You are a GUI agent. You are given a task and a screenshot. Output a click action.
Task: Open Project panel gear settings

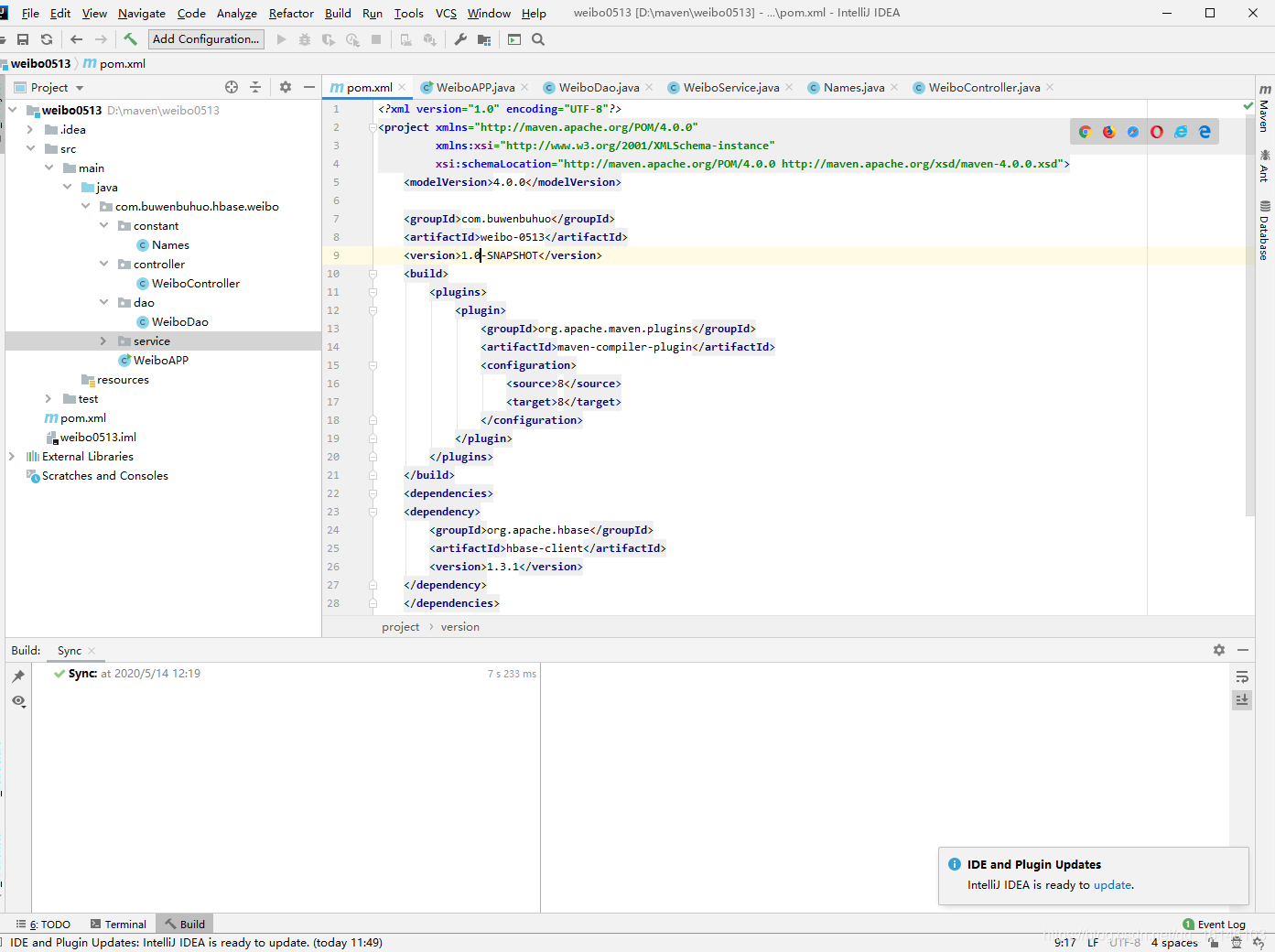[286, 87]
